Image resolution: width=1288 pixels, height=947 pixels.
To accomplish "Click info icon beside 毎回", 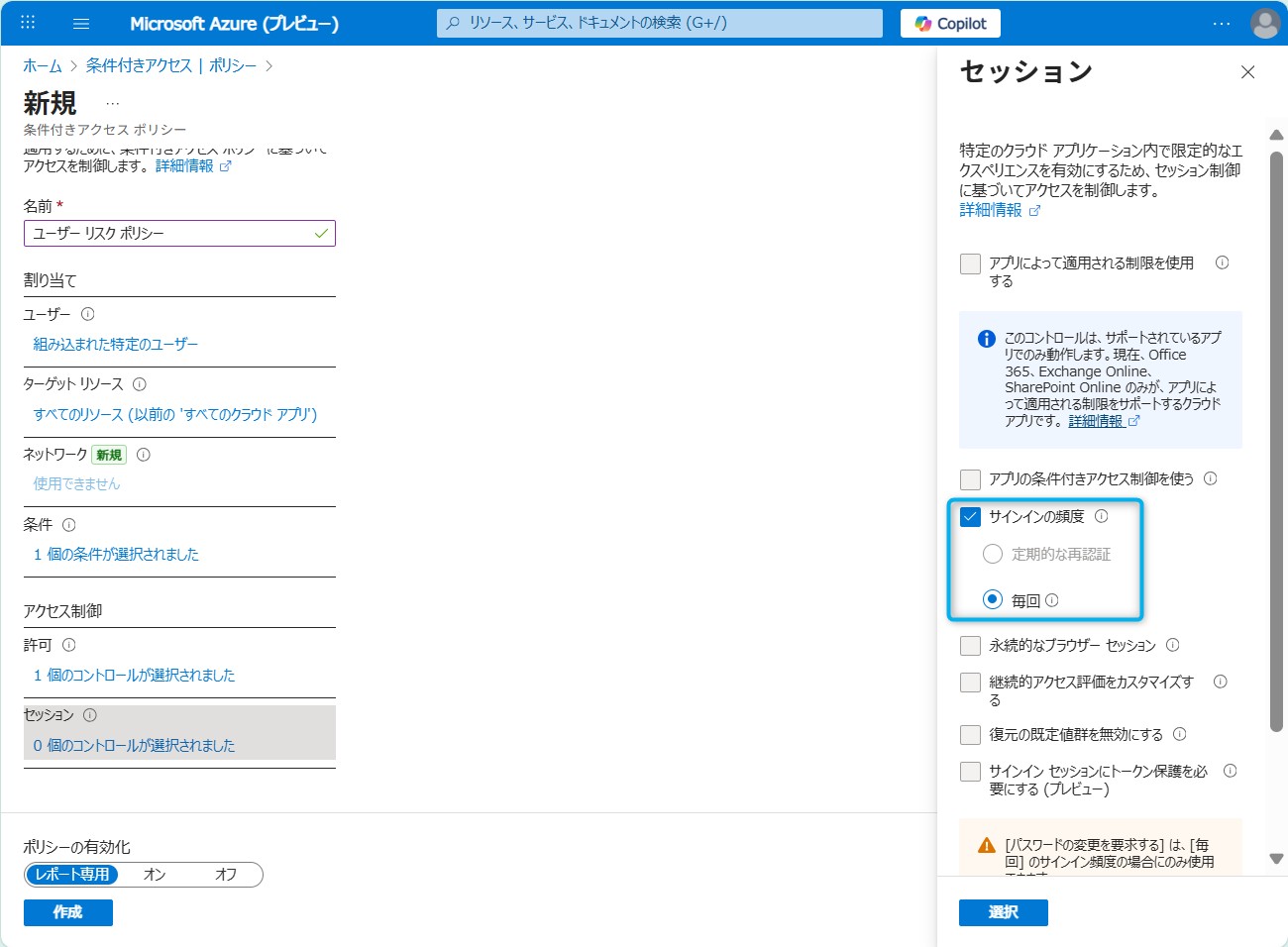I will [x=1052, y=600].
